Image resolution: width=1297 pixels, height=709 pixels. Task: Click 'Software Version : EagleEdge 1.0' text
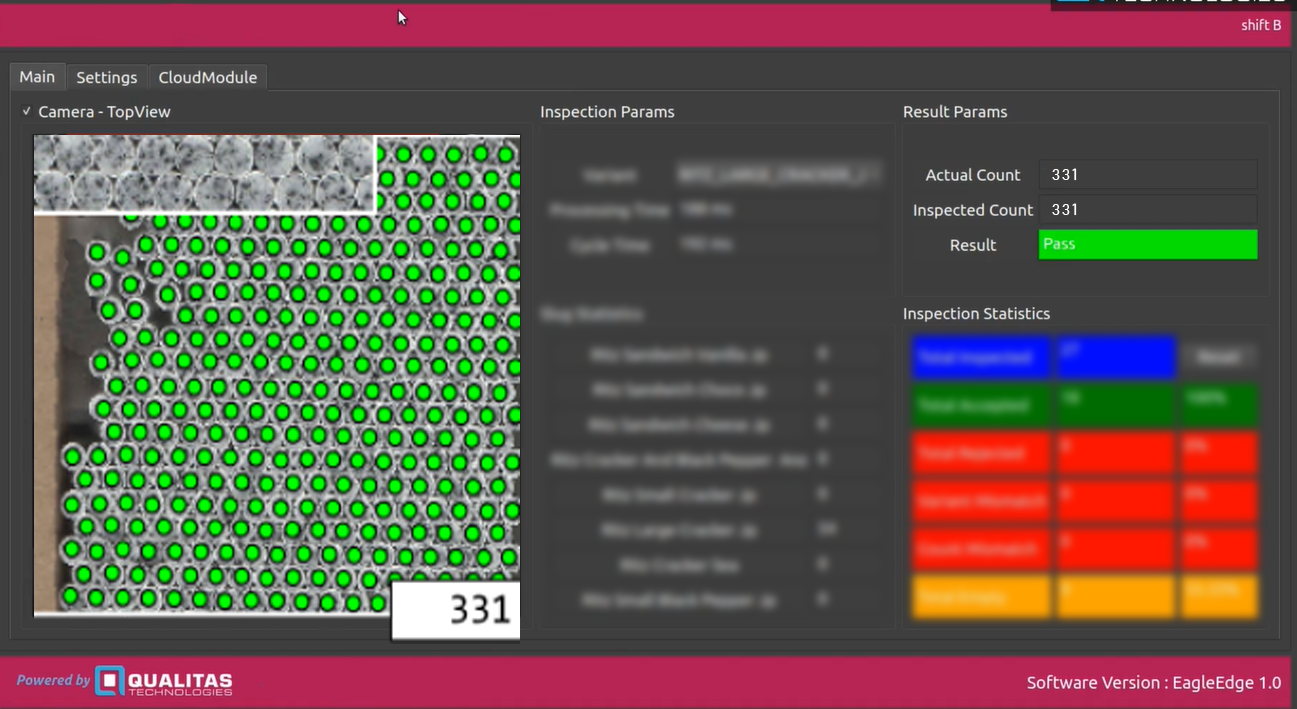(x=1153, y=683)
